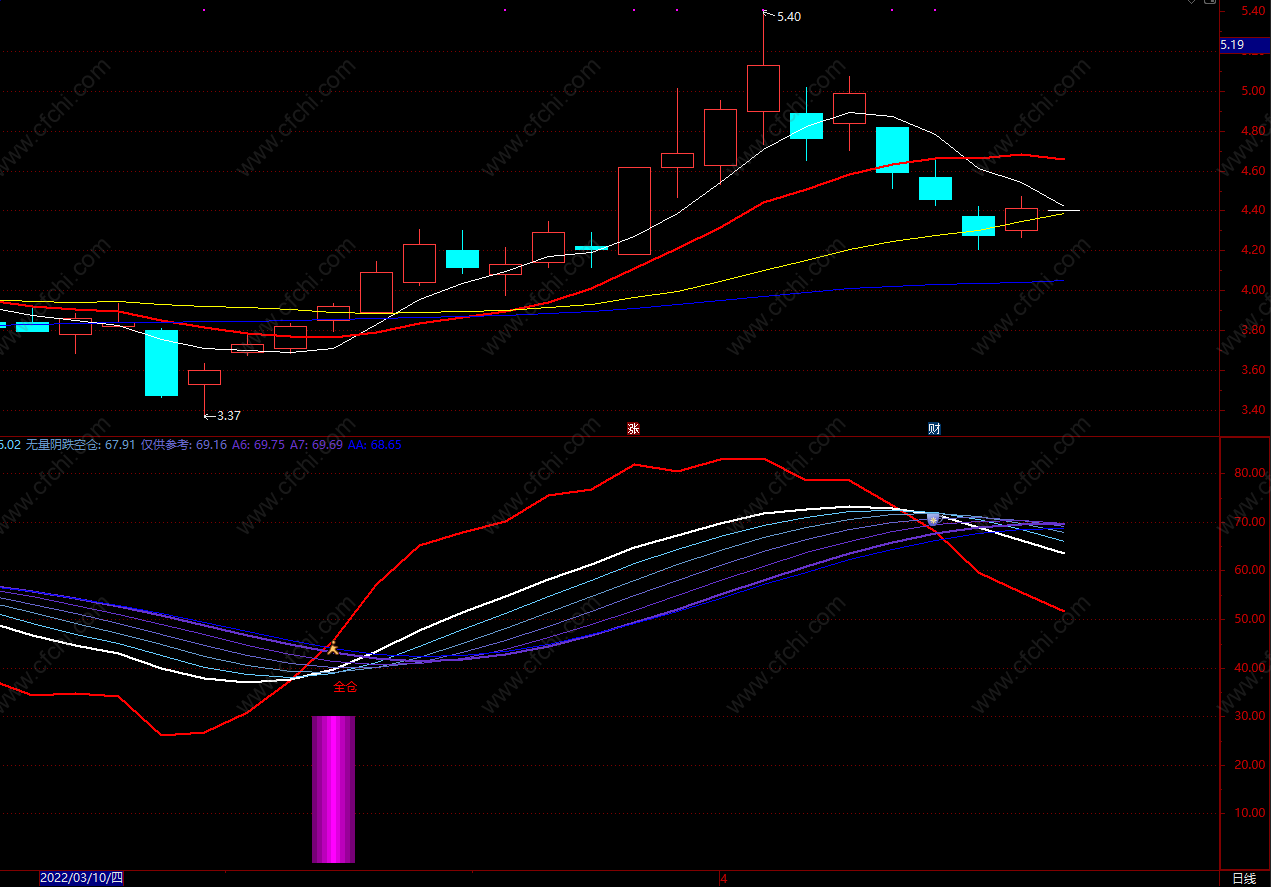Click the magenta signal bar in indicator

click(333, 789)
